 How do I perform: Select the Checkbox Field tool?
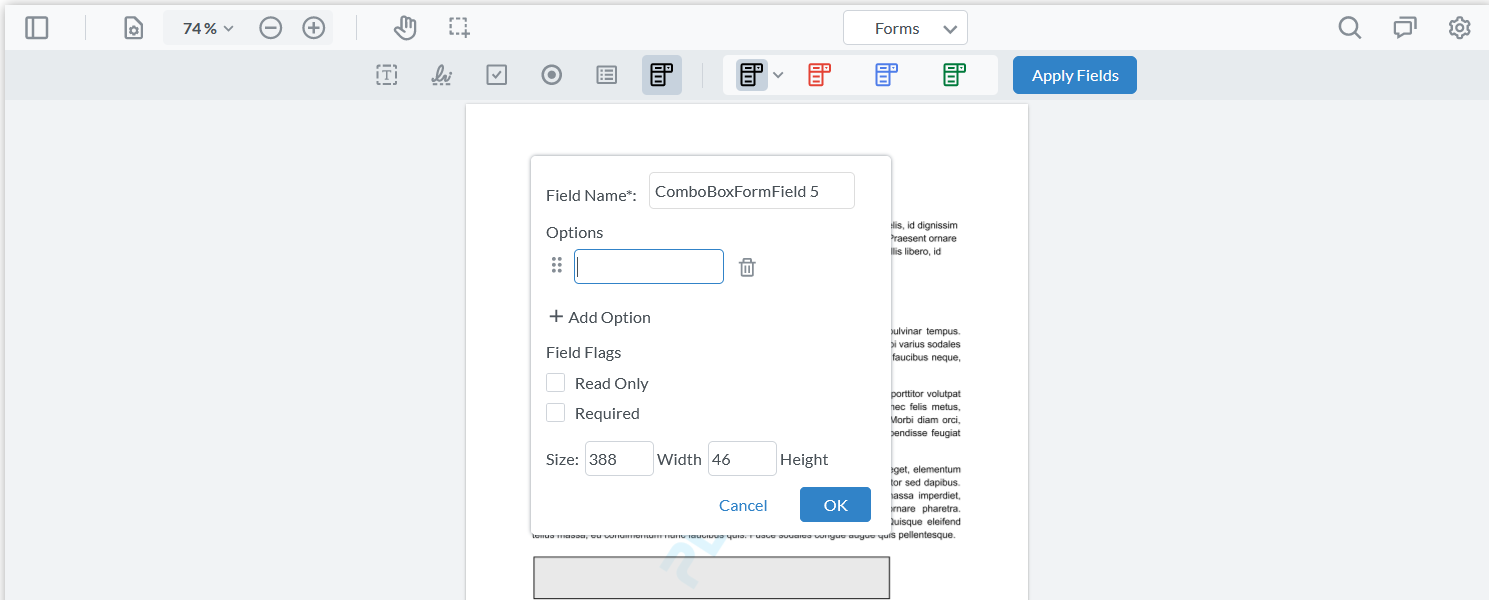pos(496,74)
